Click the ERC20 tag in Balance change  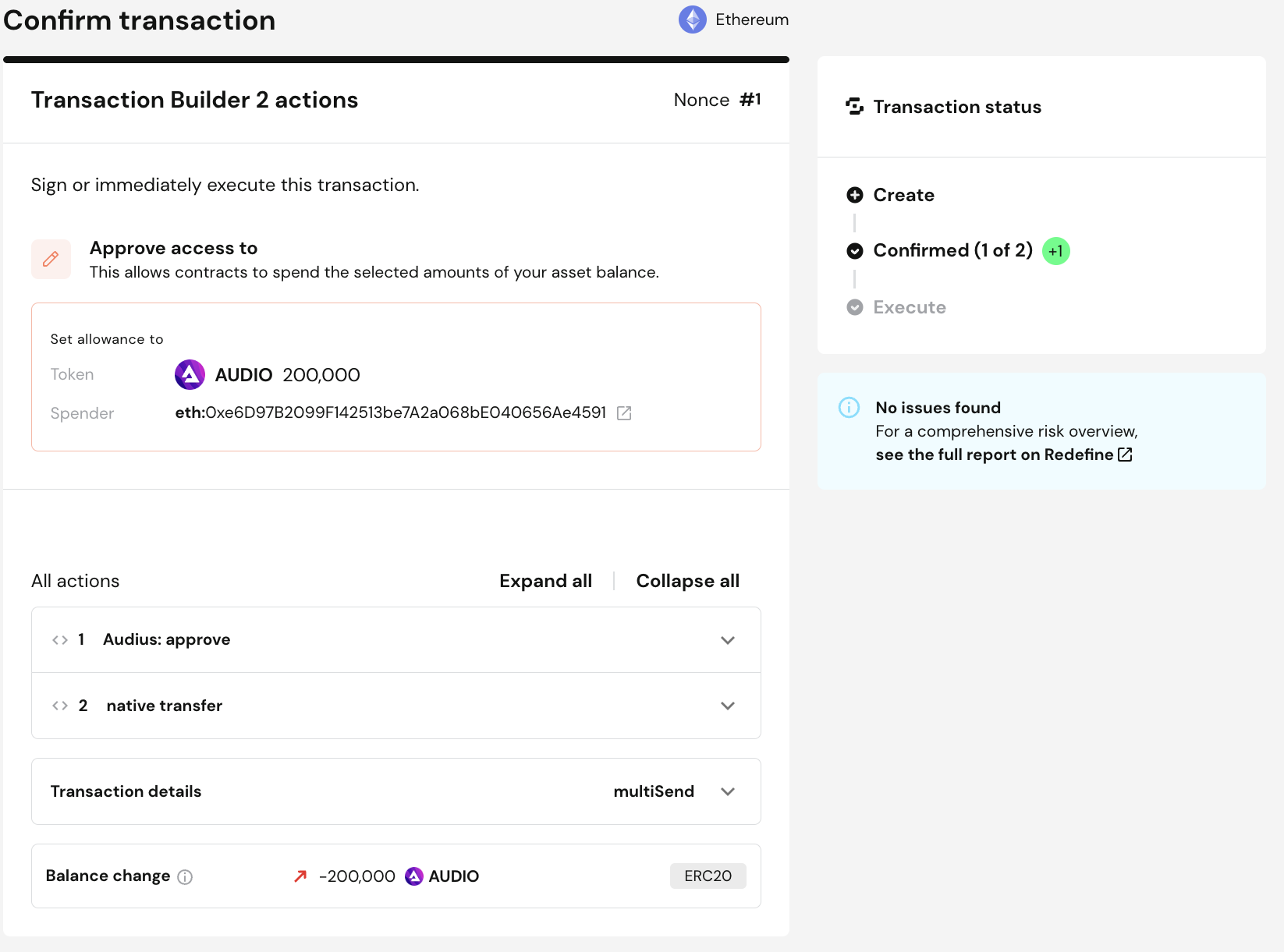(x=708, y=876)
